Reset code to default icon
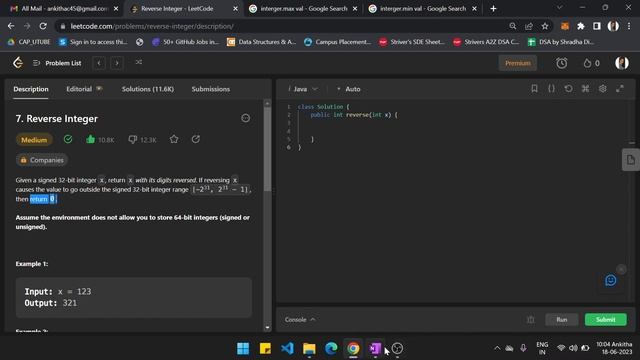 (x=568, y=89)
